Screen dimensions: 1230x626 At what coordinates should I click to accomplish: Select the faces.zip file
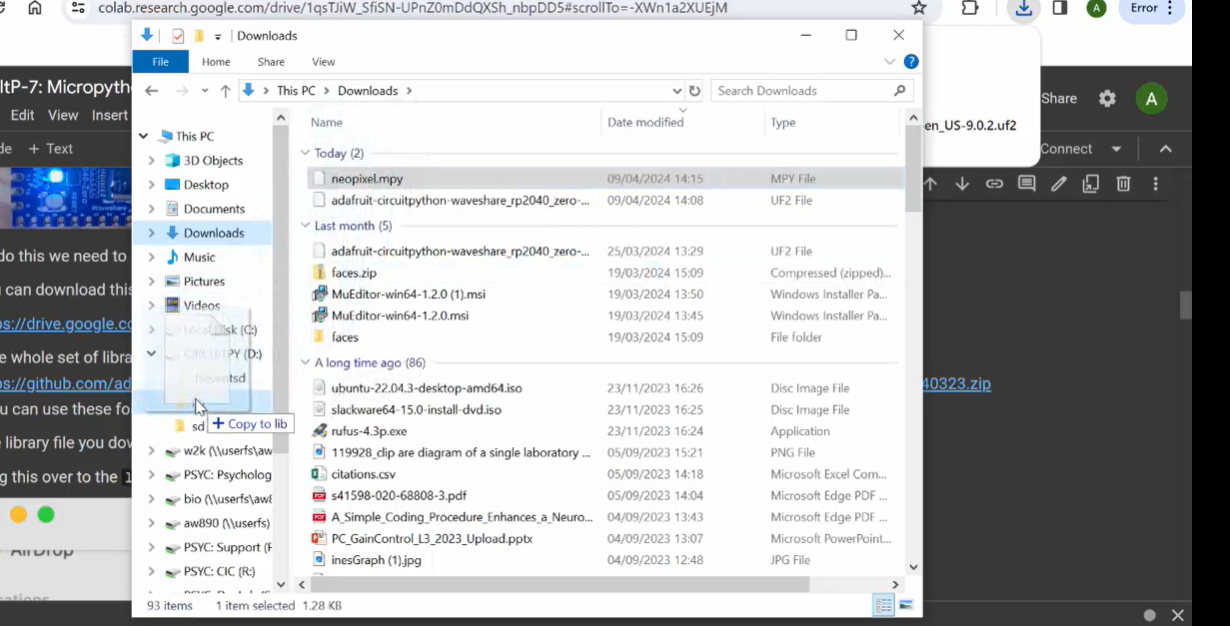click(354, 273)
